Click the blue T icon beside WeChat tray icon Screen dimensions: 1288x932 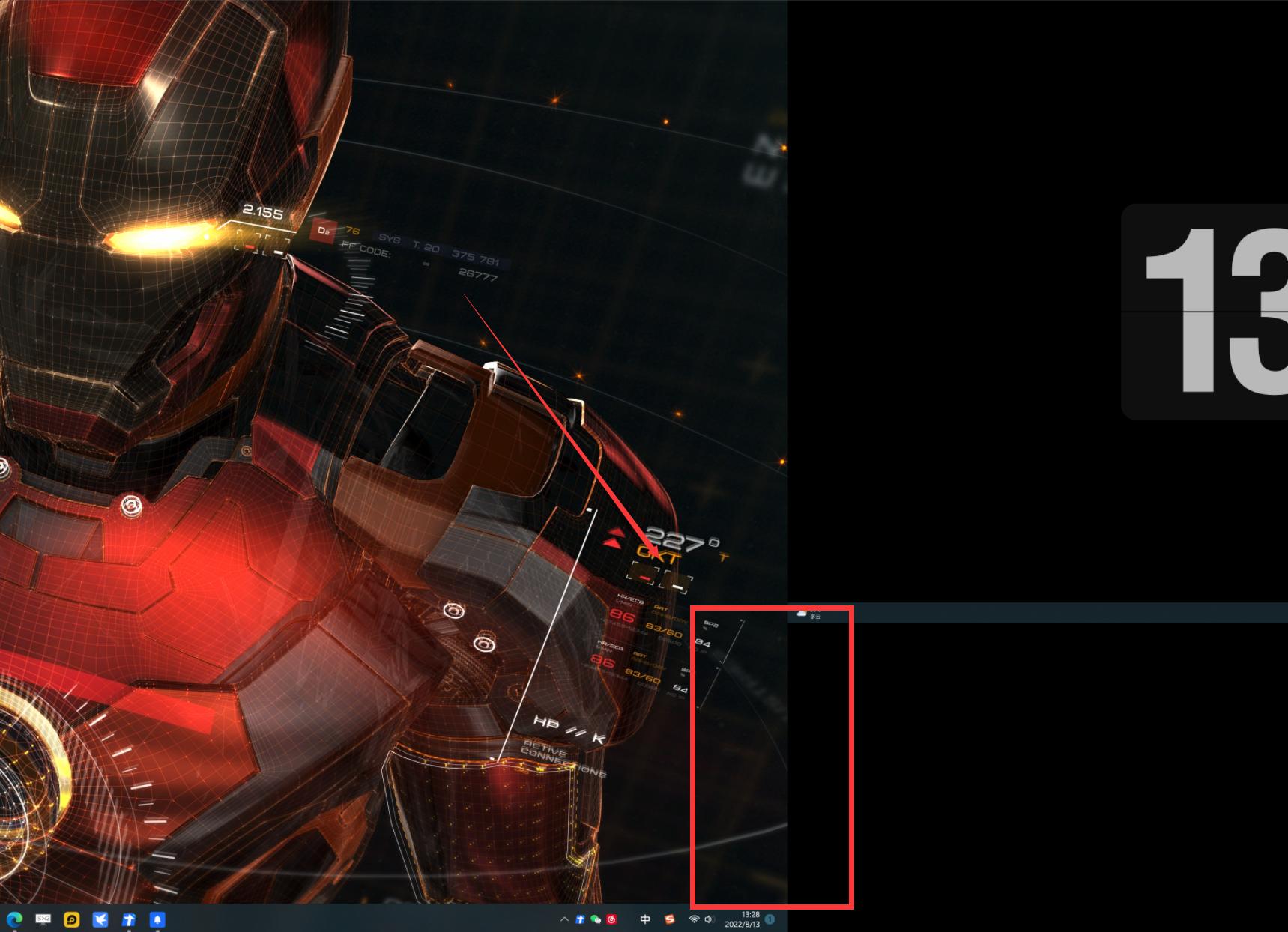pos(580,919)
